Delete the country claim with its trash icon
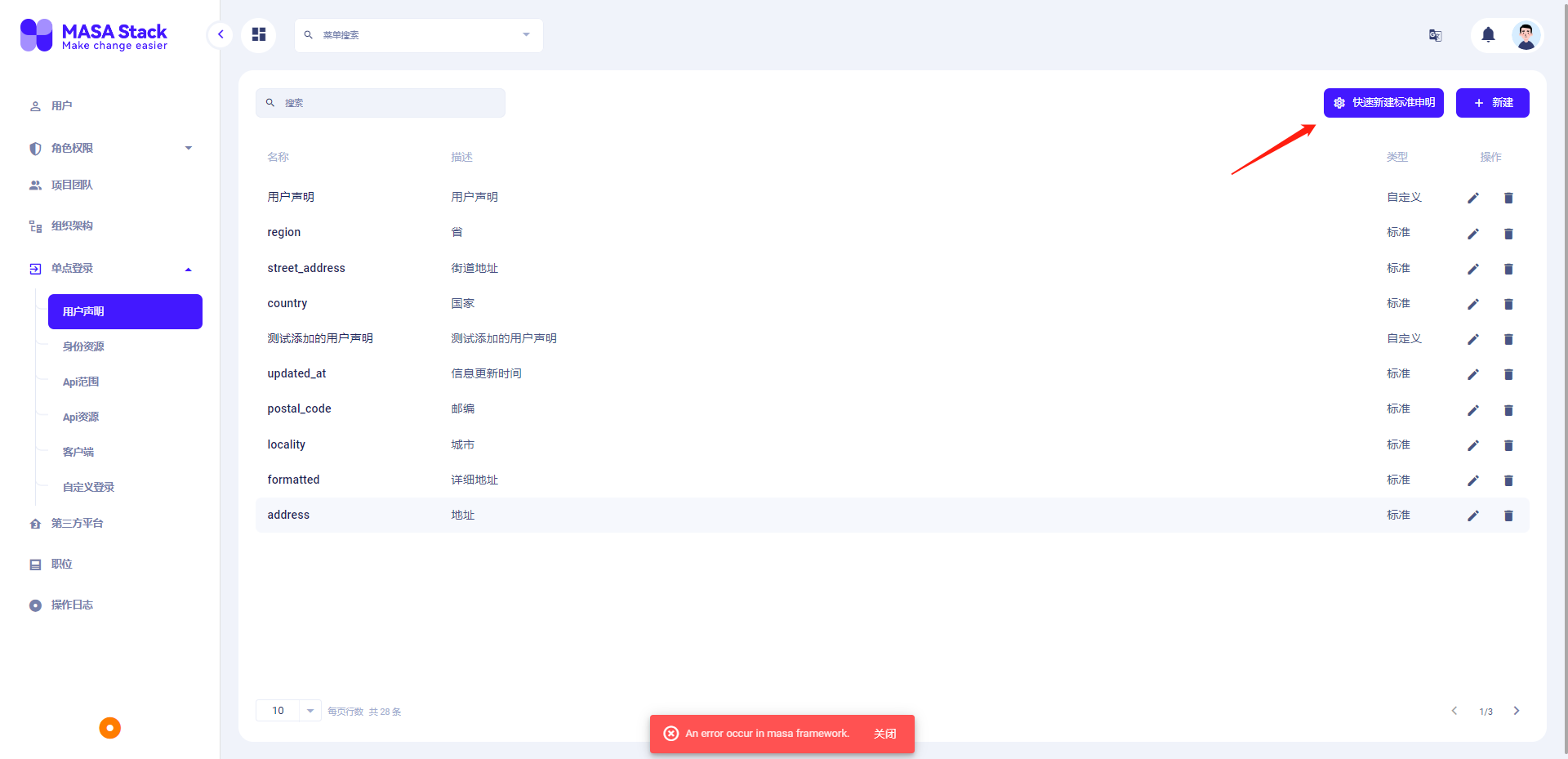The height and width of the screenshot is (759, 1568). 1508,305
